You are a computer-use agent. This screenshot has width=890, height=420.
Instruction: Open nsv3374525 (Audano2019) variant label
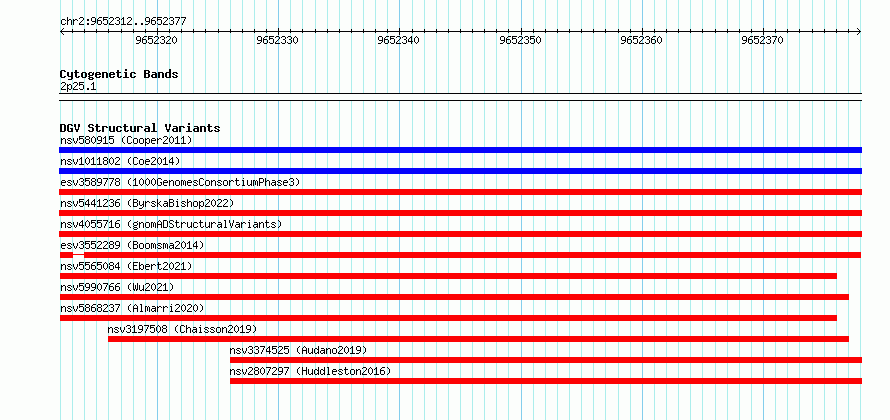299,350
